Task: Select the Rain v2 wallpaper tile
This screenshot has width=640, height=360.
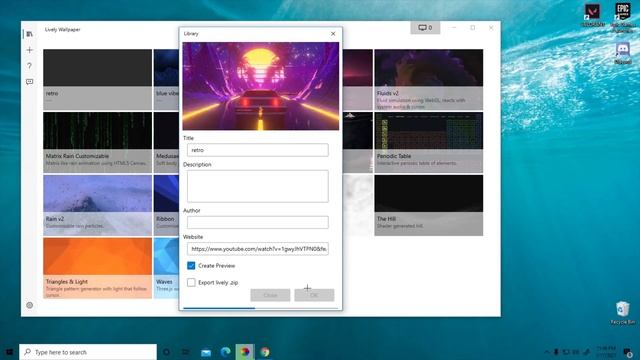Action: click(98, 205)
